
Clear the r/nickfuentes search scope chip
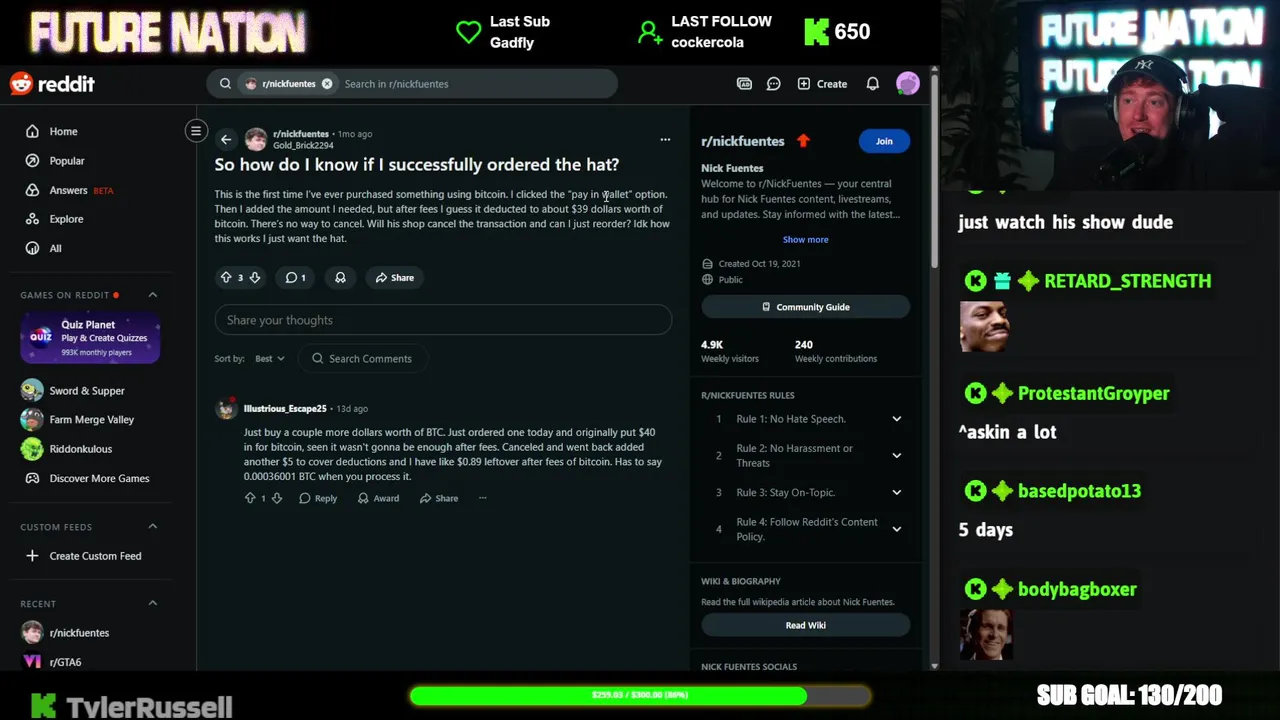[x=327, y=84]
